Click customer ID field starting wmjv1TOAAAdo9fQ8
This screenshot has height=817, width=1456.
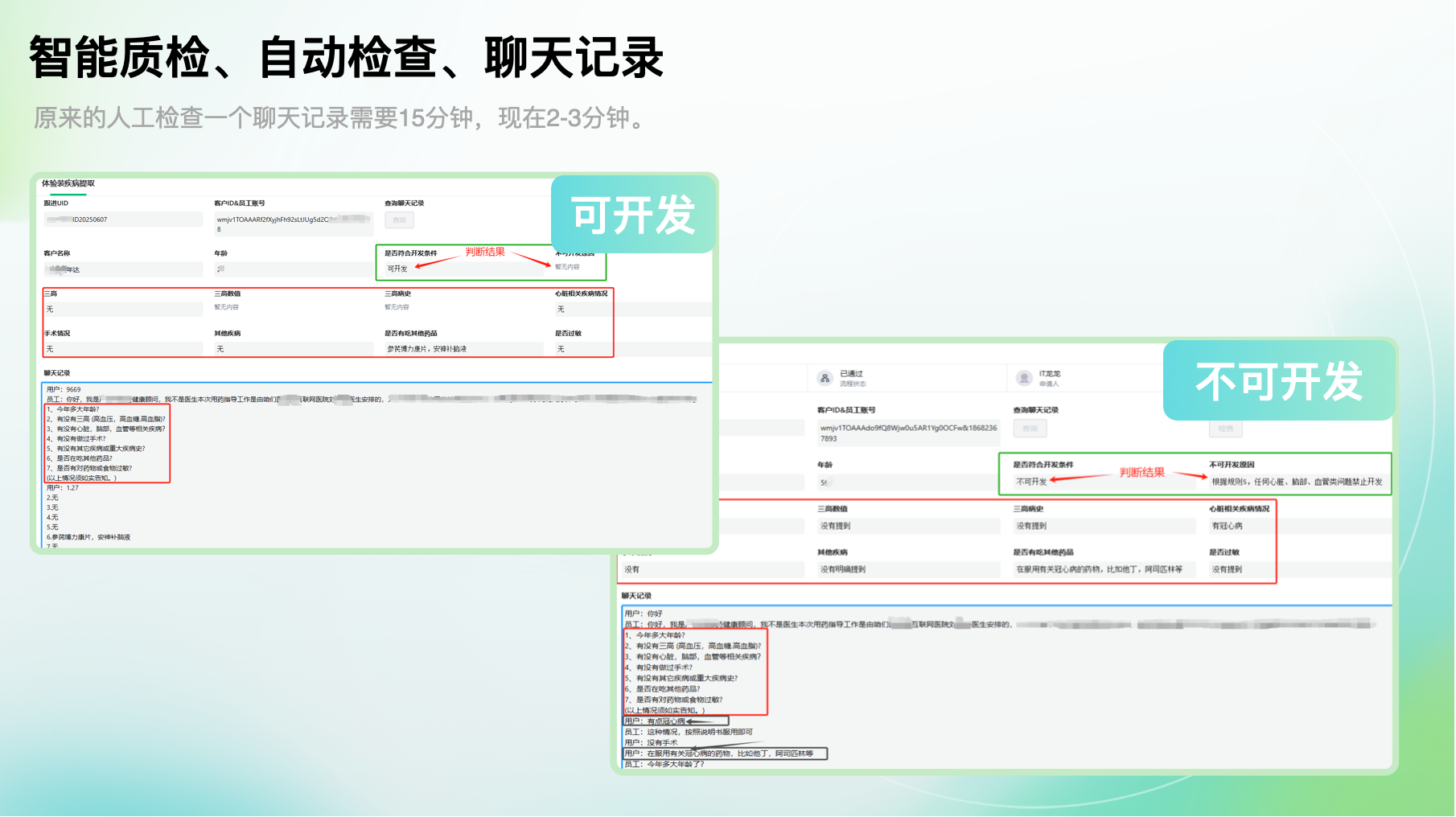pyautogui.click(x=908, y=433)
